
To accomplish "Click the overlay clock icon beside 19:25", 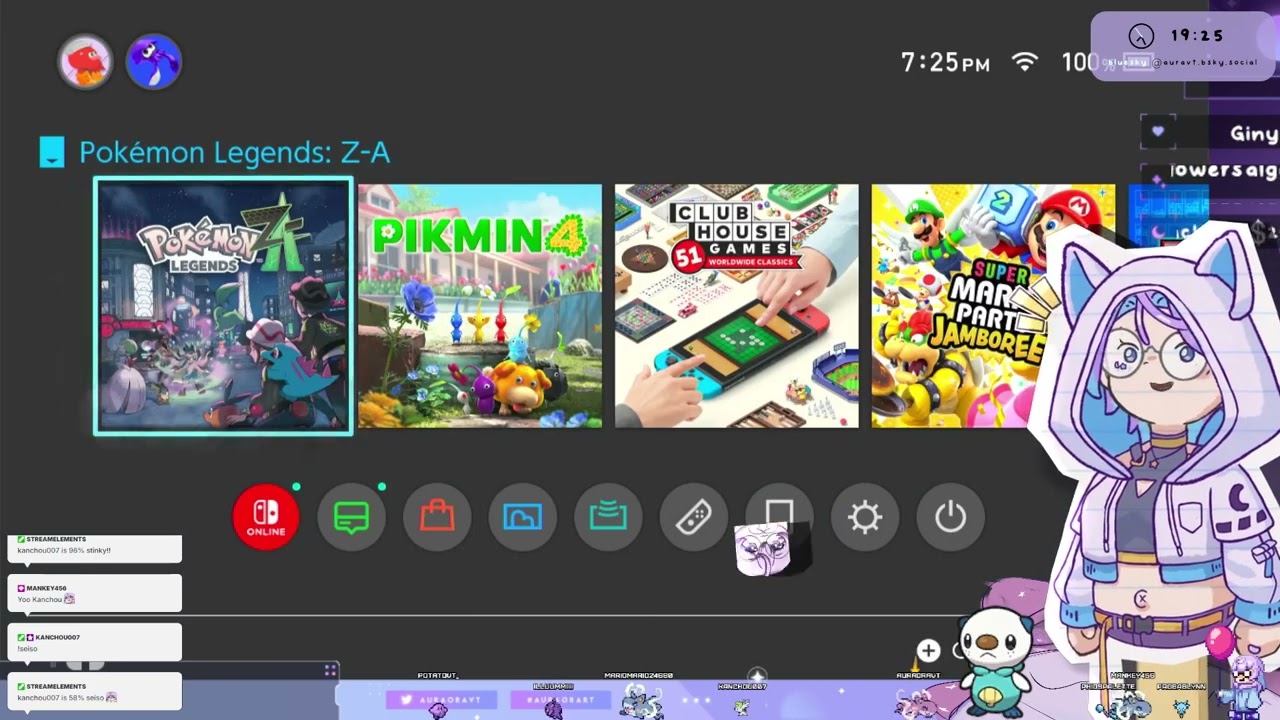I will tap(1141, 36).
